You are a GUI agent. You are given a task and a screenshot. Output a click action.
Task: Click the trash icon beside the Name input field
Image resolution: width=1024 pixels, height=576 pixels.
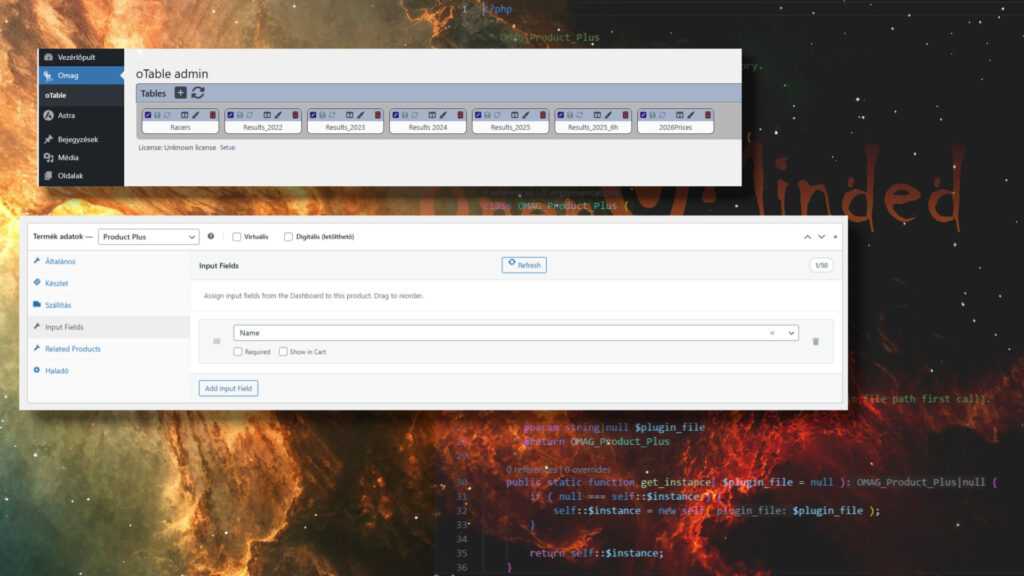(x=814, y=341)
